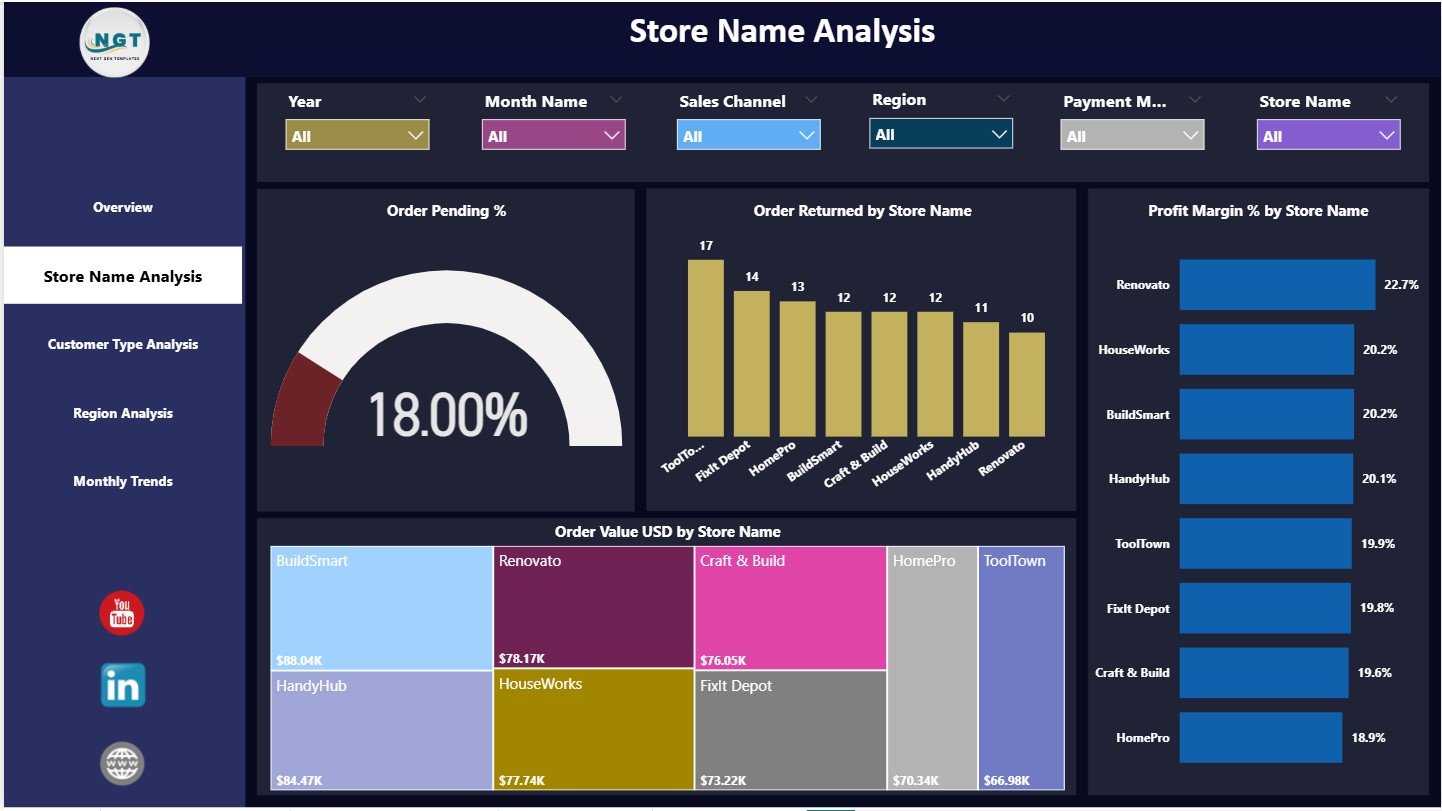The image size is (1442, 811).
Task: Expand the Store Name filter dropdown
Action: point(1387,134)
